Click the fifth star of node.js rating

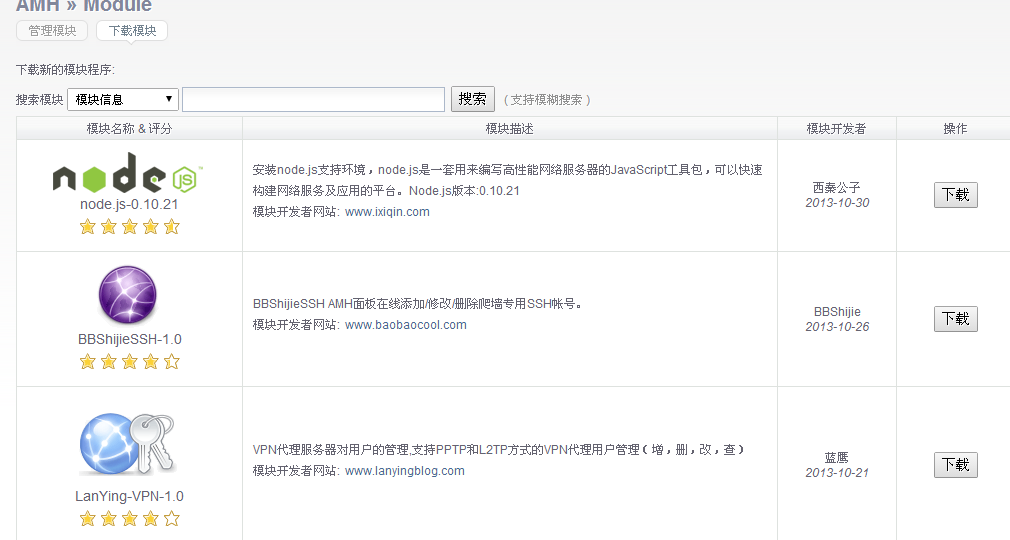tap(172, 227)
